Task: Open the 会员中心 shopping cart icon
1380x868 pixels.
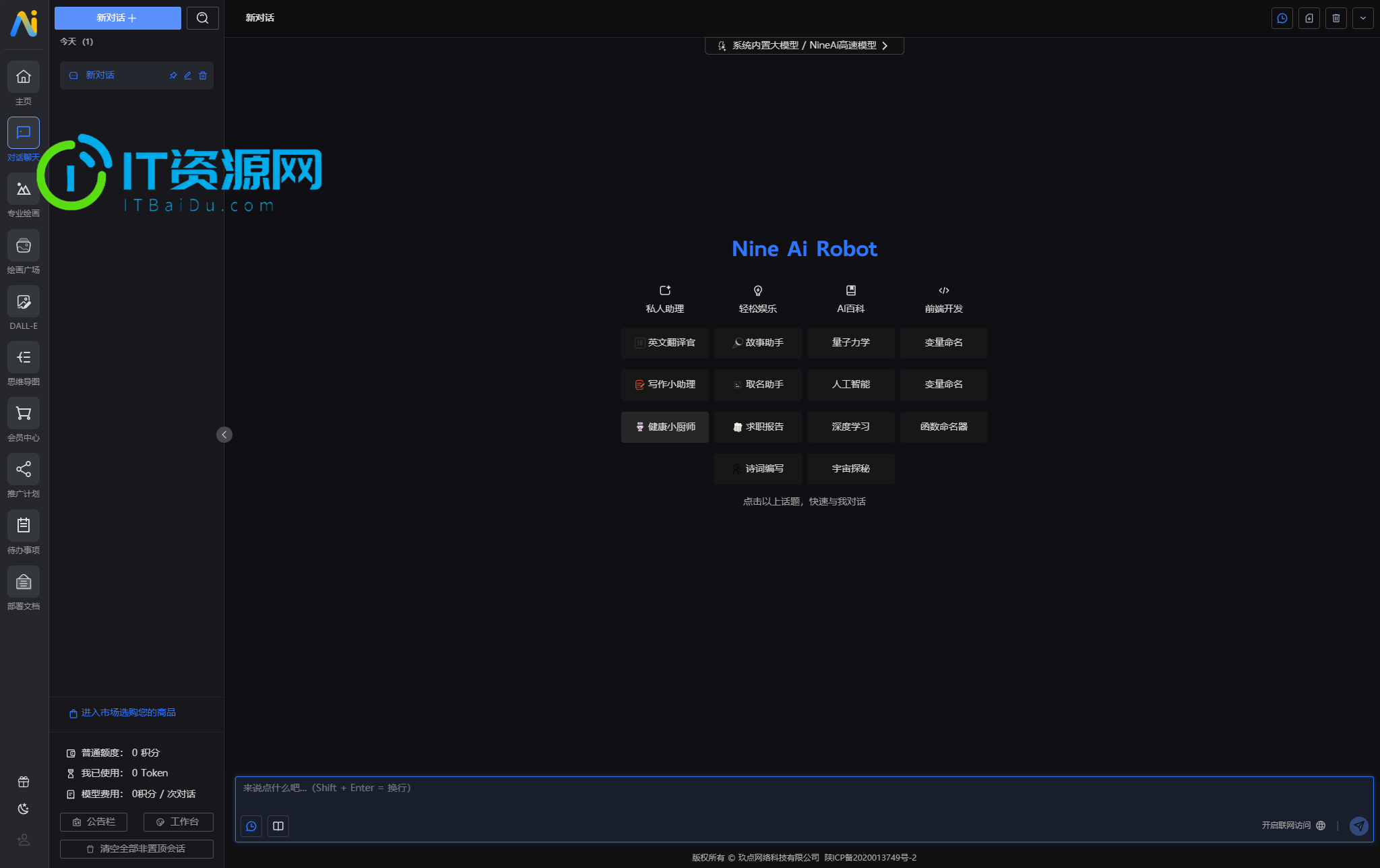Action: 24,413
